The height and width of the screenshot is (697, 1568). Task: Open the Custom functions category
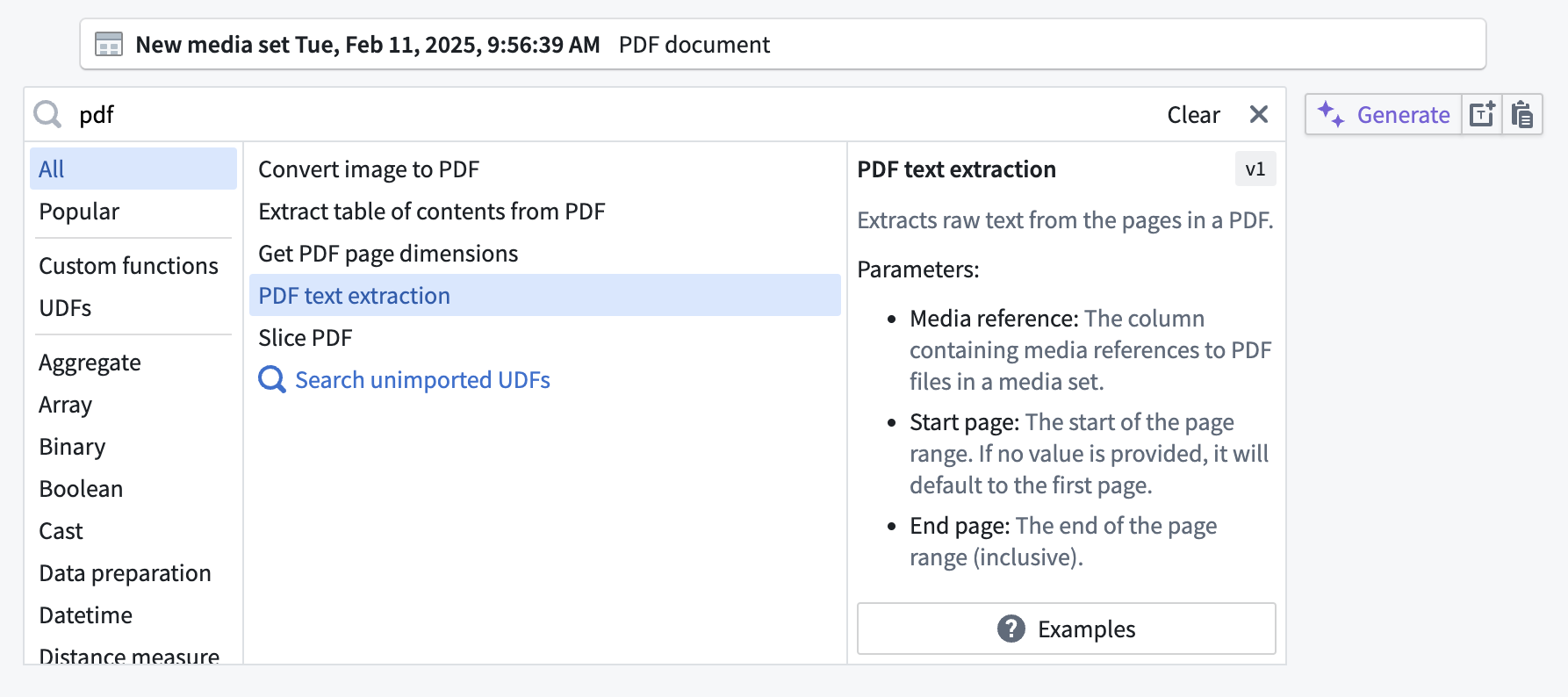tap(128, 266)
